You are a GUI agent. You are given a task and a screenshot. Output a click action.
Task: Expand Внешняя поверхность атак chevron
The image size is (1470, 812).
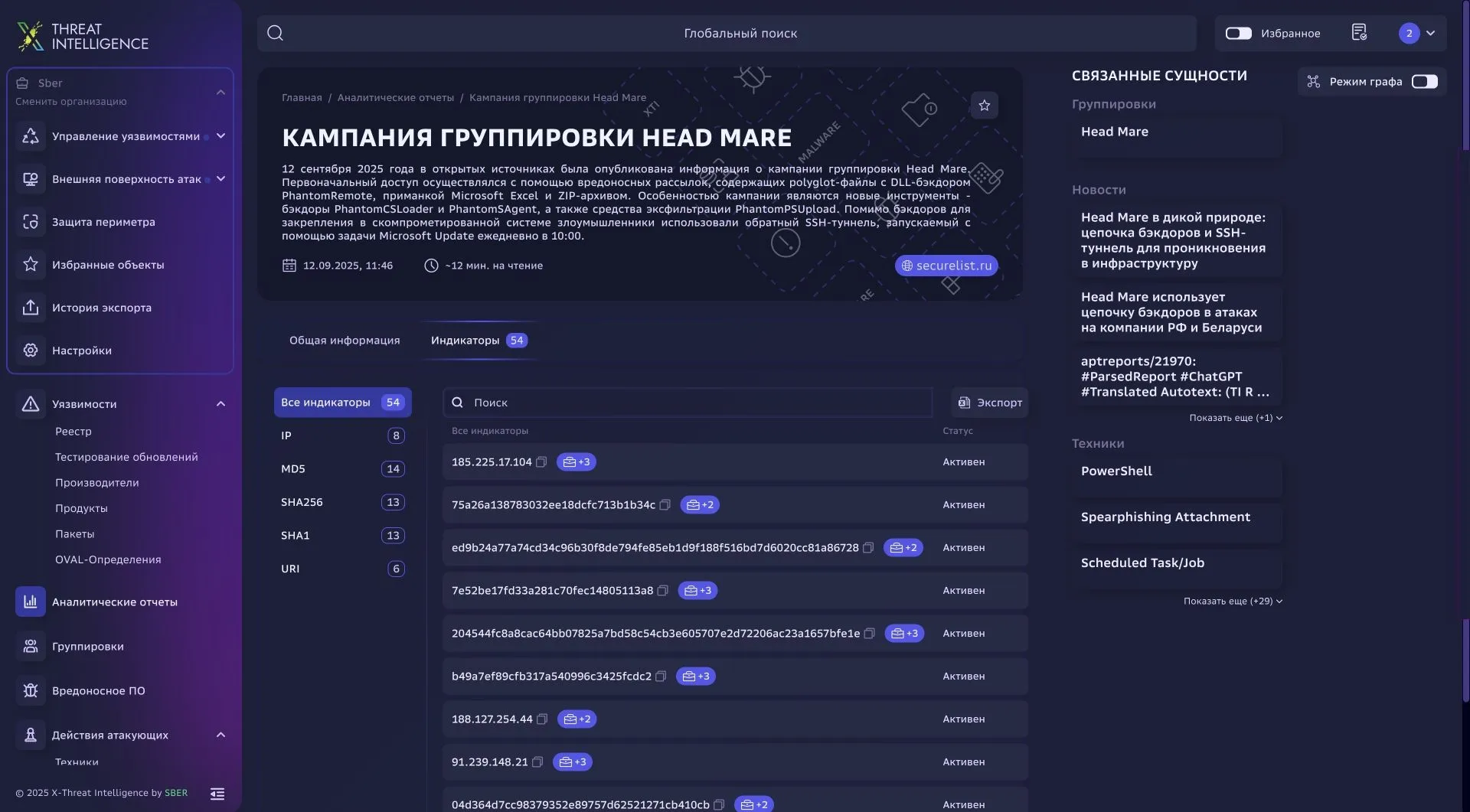click(220, 179)
